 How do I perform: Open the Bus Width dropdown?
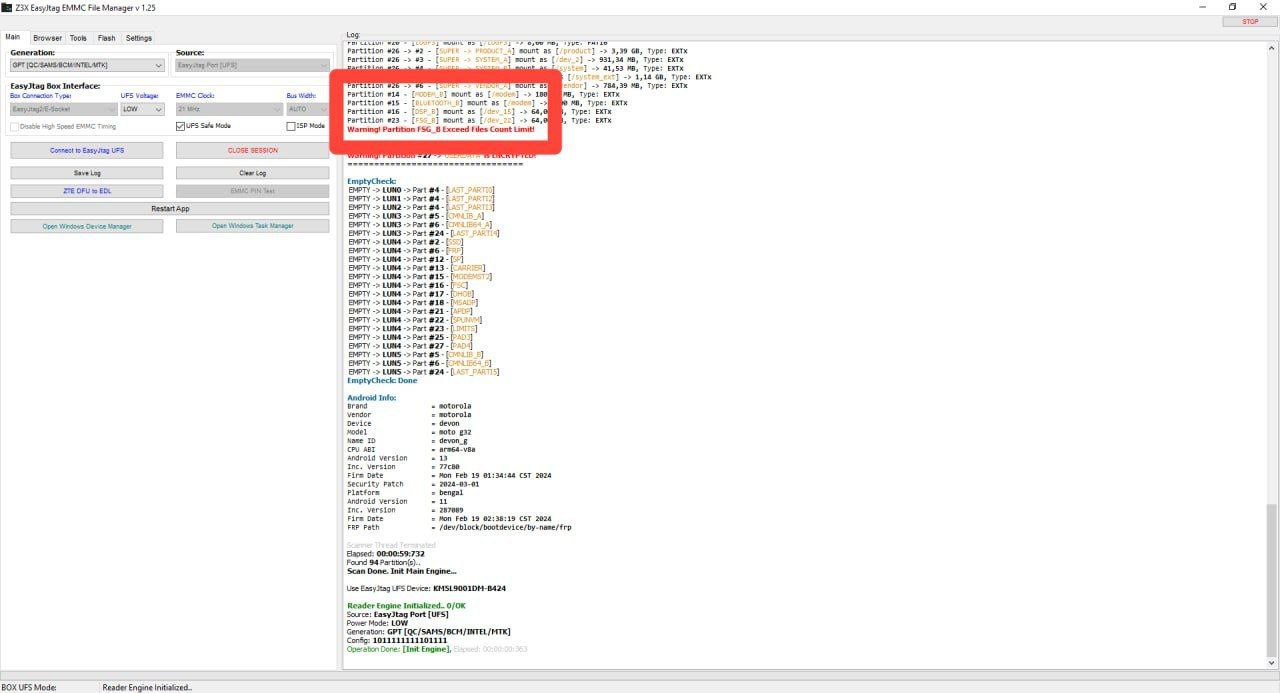point(307,109)
